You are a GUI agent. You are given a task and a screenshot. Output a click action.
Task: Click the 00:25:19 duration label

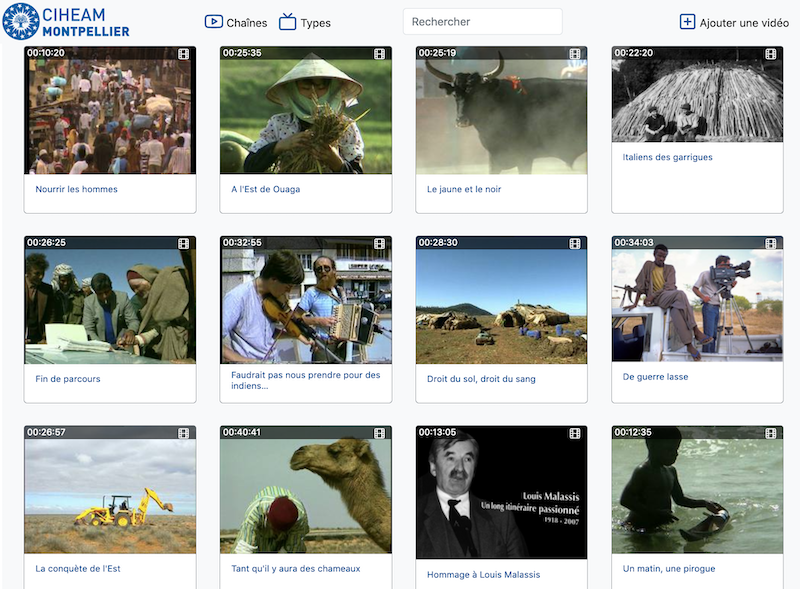click(437, 53)
